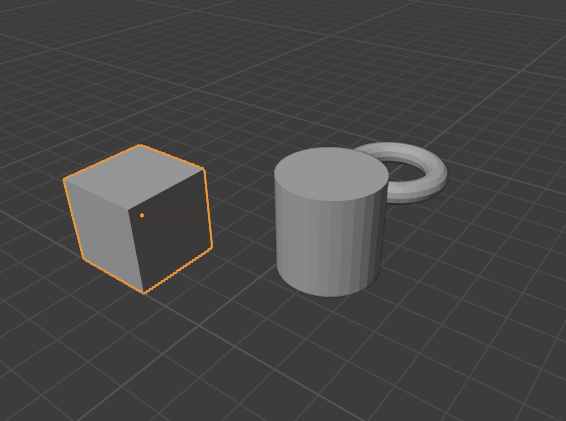
Task: Click the right side of the torus ring
Action: click(x=439, y=177)
